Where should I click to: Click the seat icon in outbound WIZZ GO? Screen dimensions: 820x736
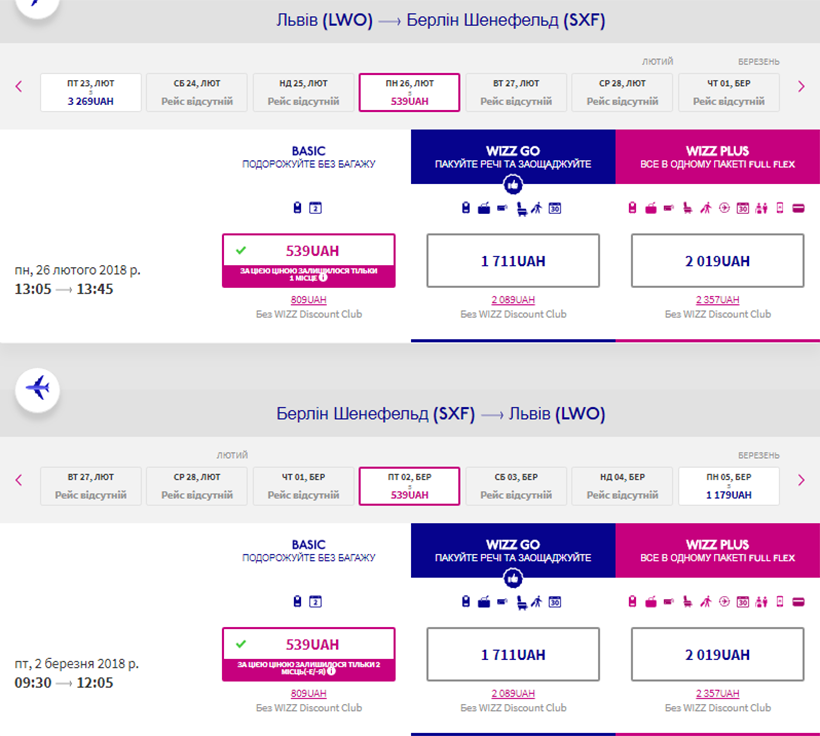pyautogui.click(x=519, y=208)
